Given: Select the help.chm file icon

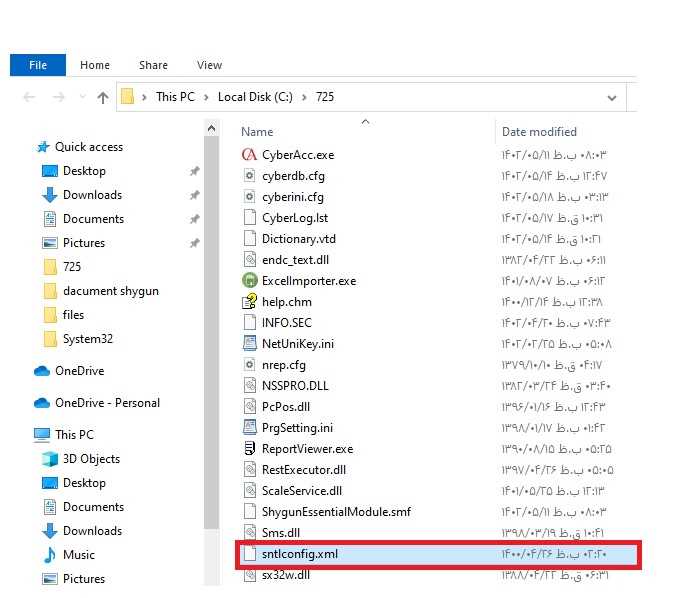Looking at the screenshot, I should coord(250,302).
